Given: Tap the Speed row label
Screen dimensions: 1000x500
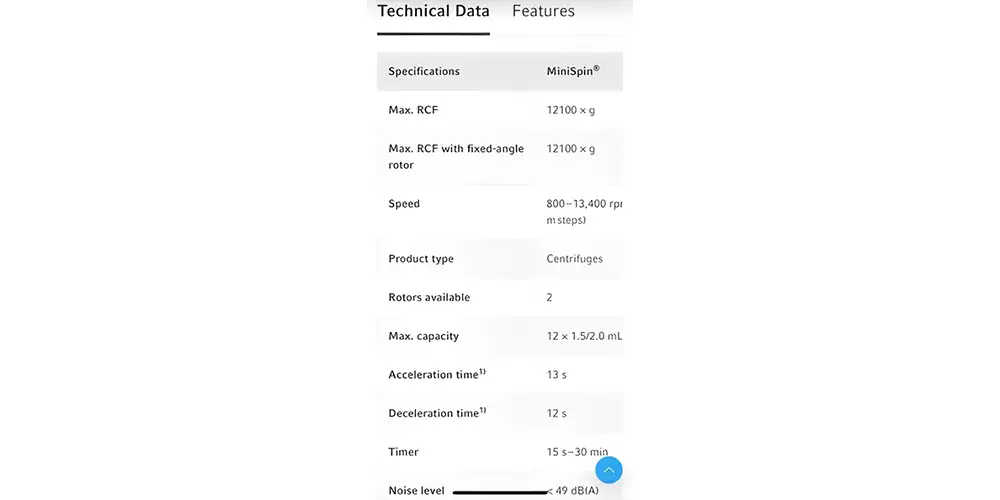Looking at the screenshot, I should tap(404, 204).
